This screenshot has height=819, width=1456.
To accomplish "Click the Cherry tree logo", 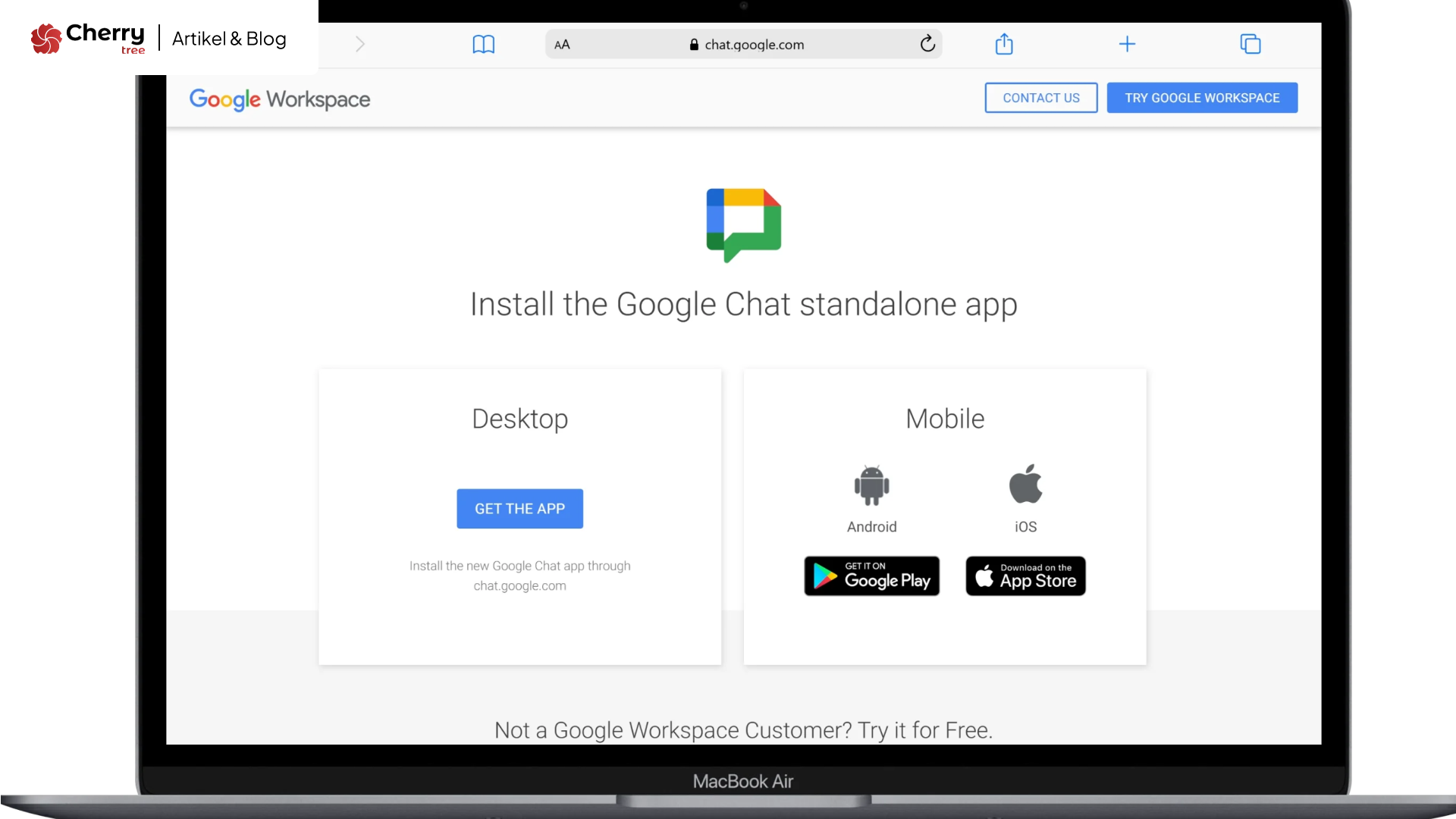I will (88, 38).
